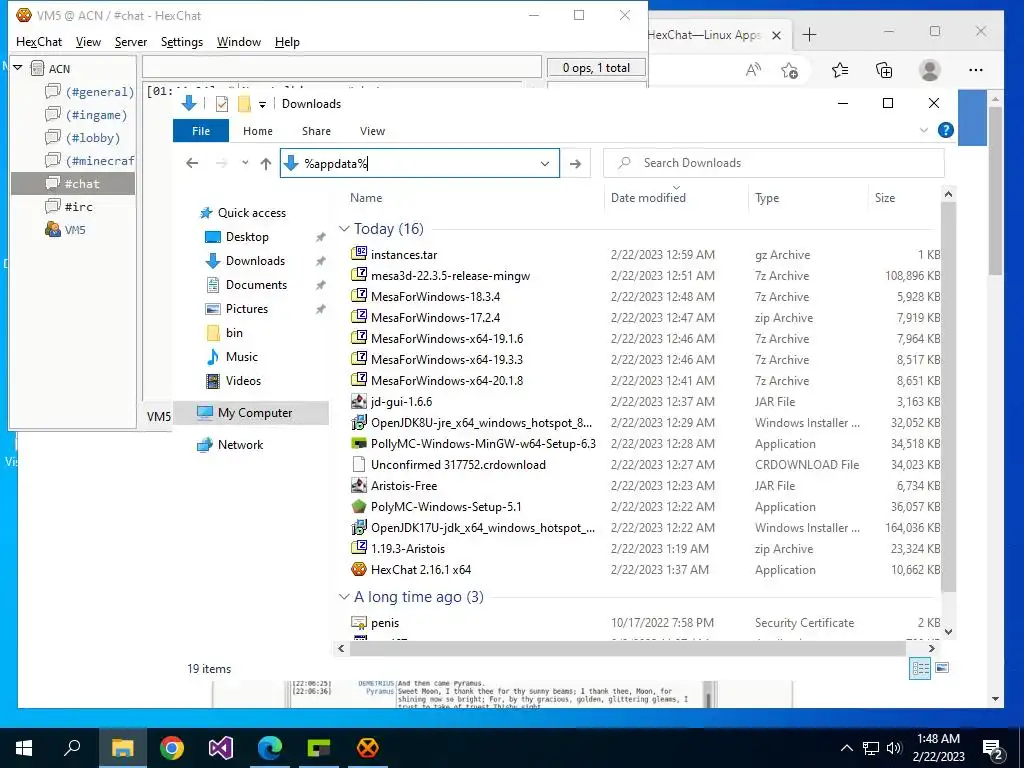This screenshot has width=1024, height=768.
Task: Go up one folder level in Explorer
Action: 266,163
